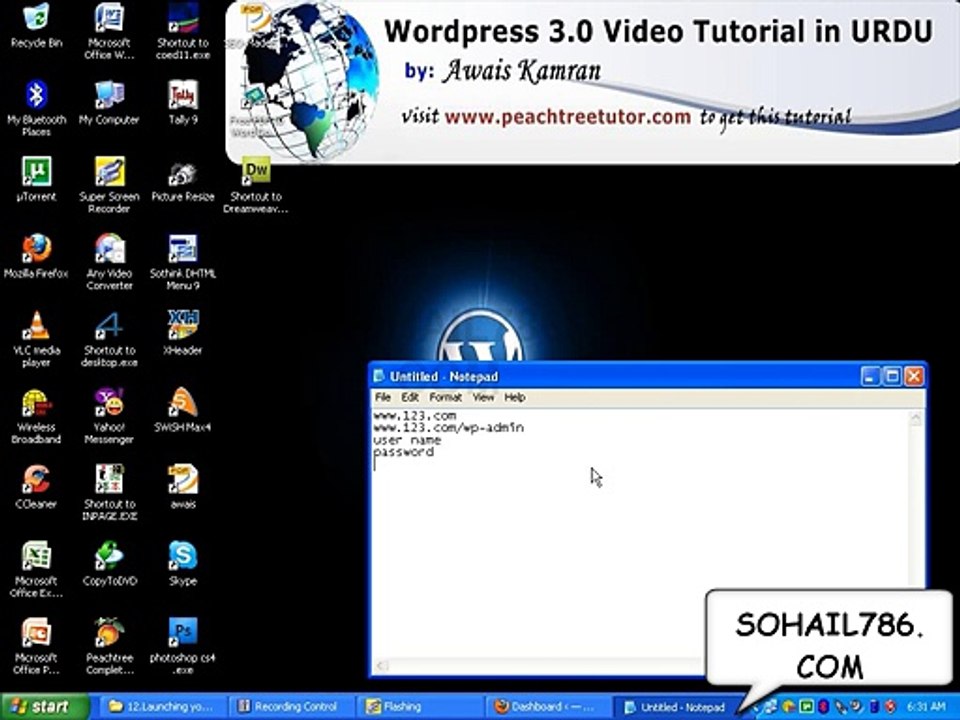Click Untitled - Notepad taskbar button
The height and width of the screenshot is (720, 960).
676,707
